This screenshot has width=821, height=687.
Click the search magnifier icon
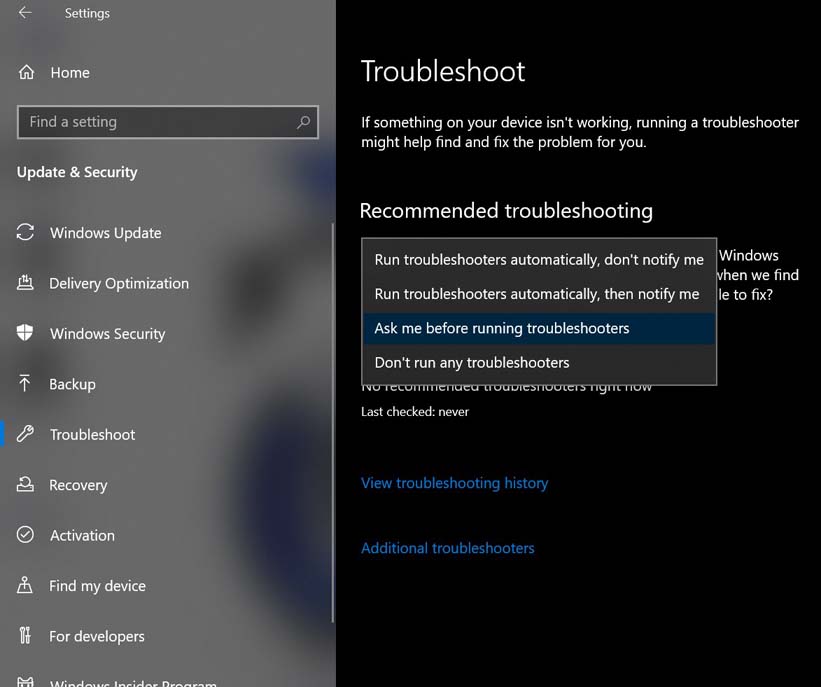pos(303,122)
